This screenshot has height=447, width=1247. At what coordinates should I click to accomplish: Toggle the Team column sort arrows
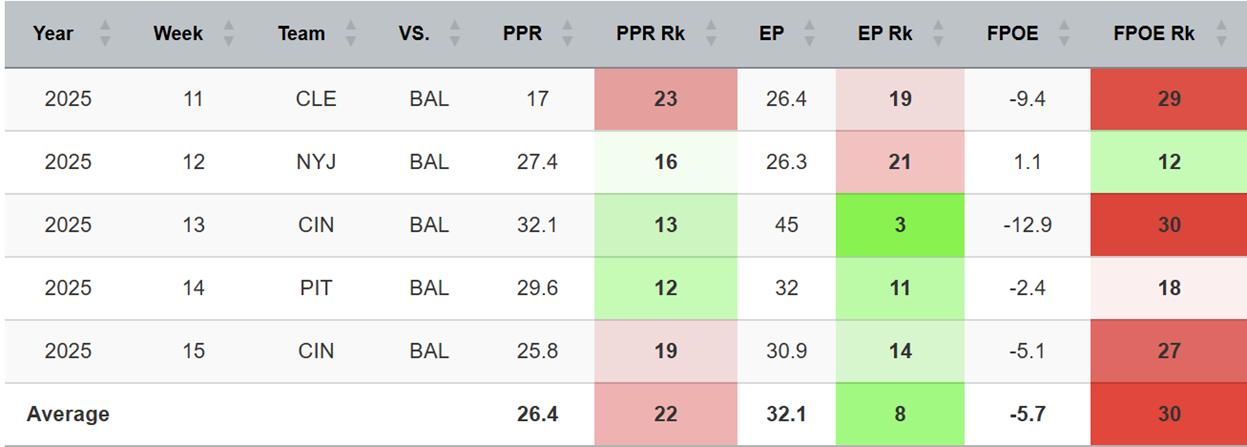point(351,34)
